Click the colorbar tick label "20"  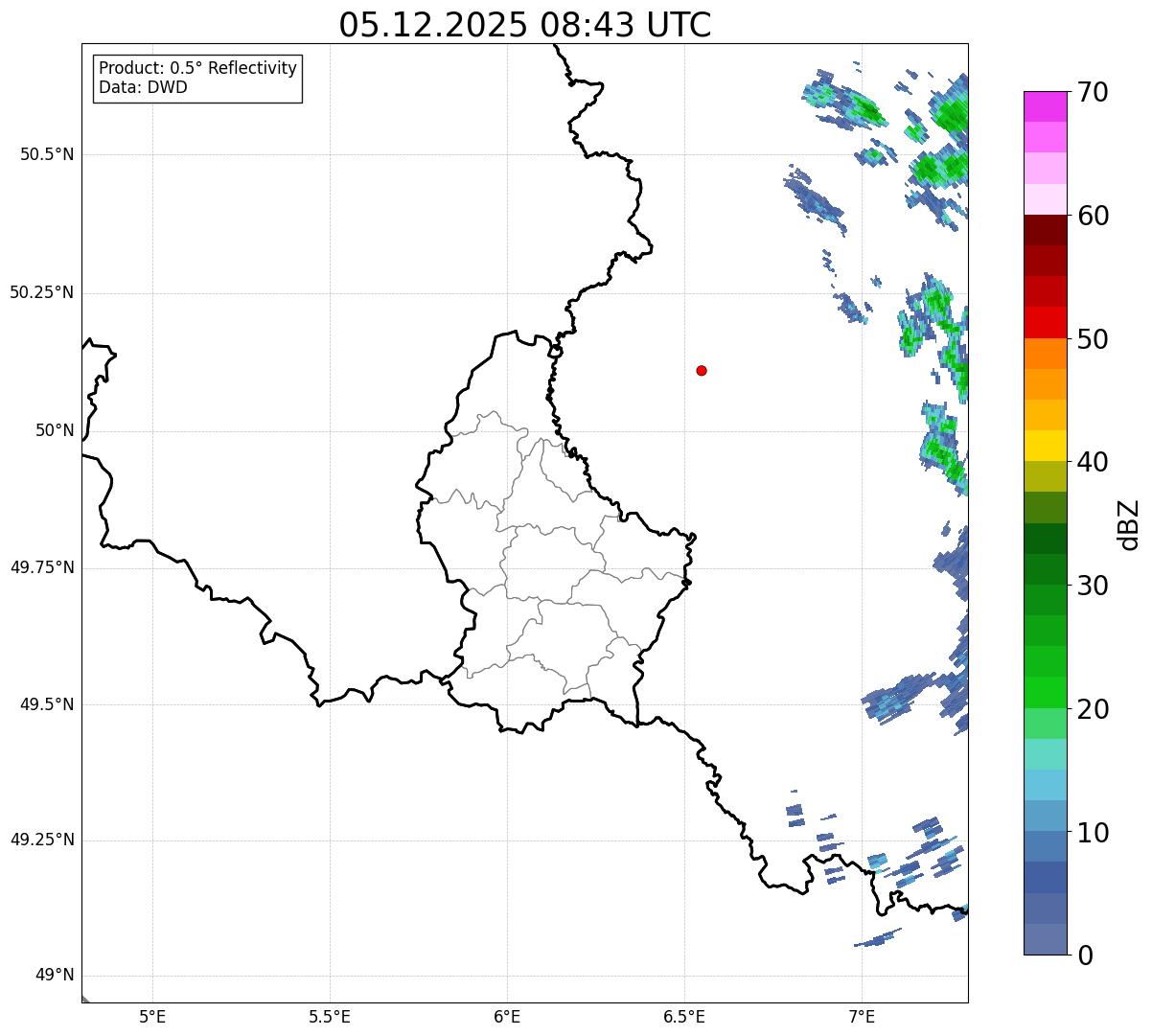tap(1093, 709)
